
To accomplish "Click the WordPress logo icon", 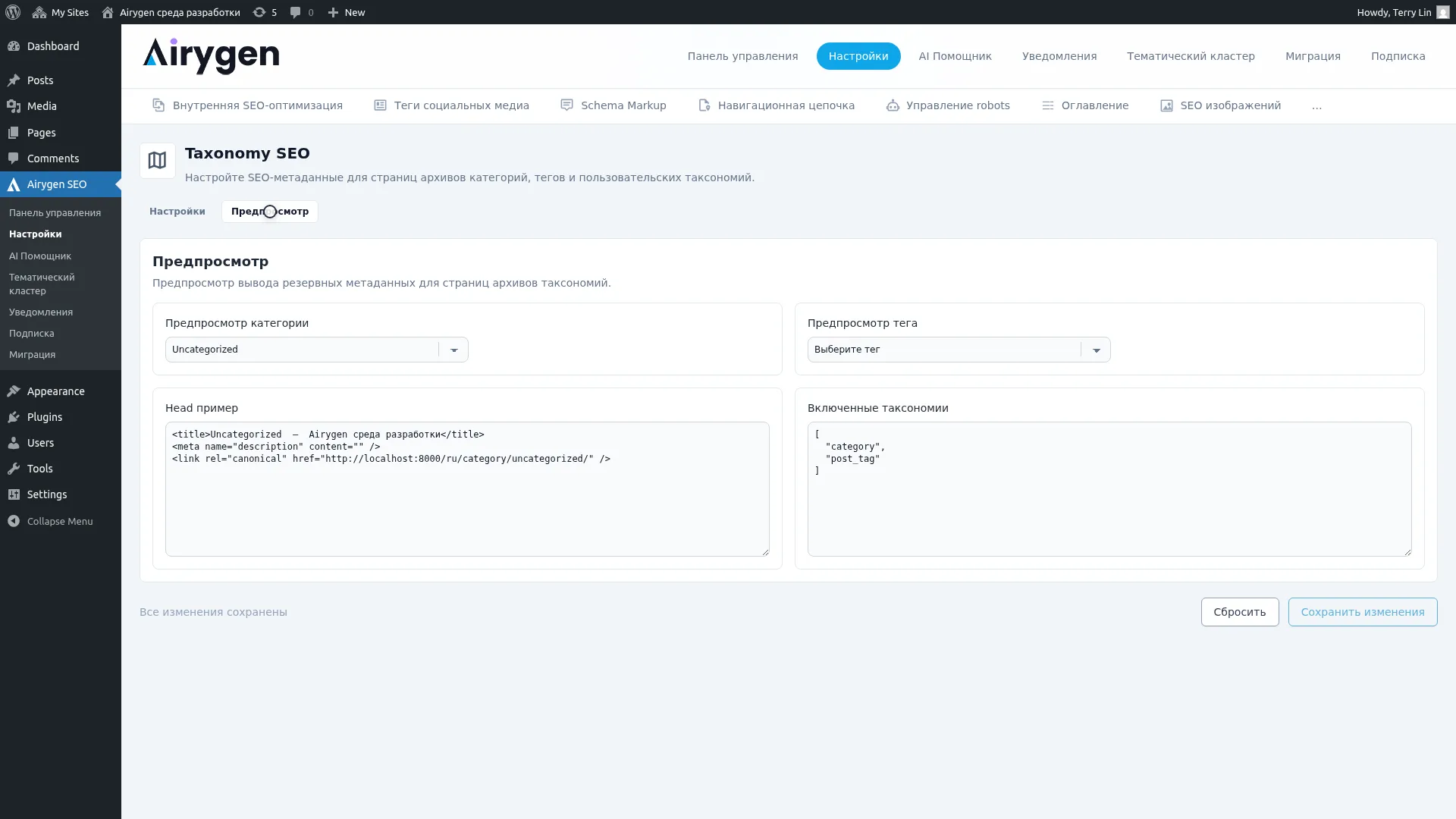I will pos(13,12).
